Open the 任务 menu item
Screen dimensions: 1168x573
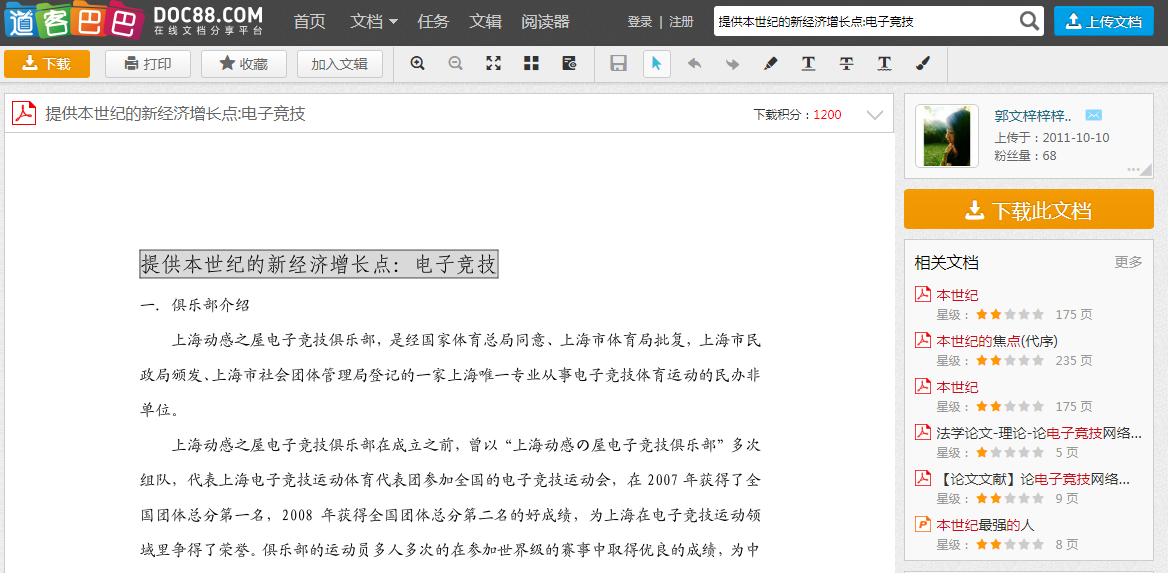pyautogui.click(x=433, y=21)
